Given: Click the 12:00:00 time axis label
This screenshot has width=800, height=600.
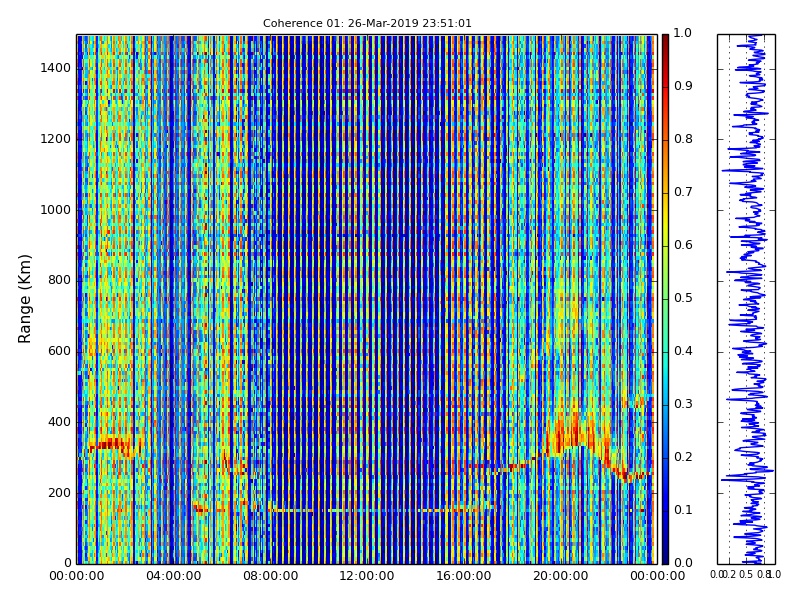Looking at the screenshot, I should pos(367,576).
